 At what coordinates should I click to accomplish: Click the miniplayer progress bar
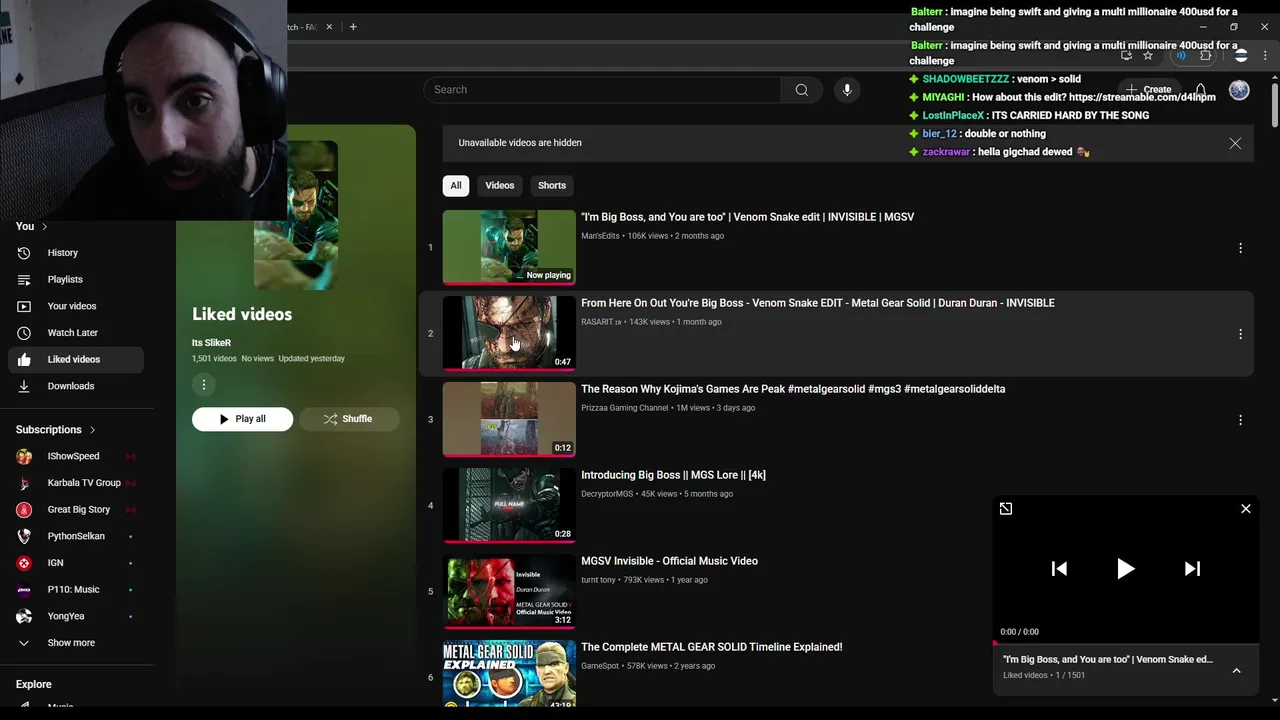point(1126,643)
